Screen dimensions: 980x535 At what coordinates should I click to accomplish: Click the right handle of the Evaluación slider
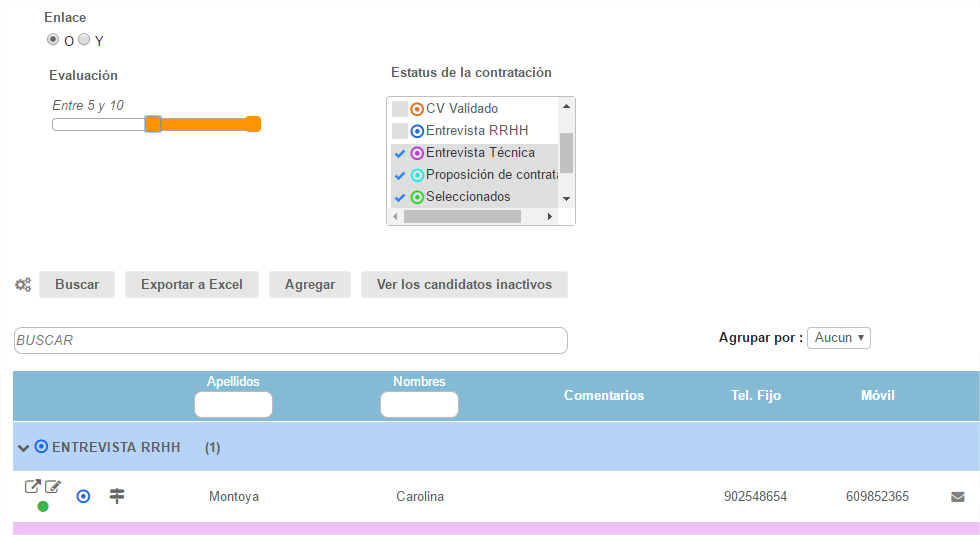(253, 124)
